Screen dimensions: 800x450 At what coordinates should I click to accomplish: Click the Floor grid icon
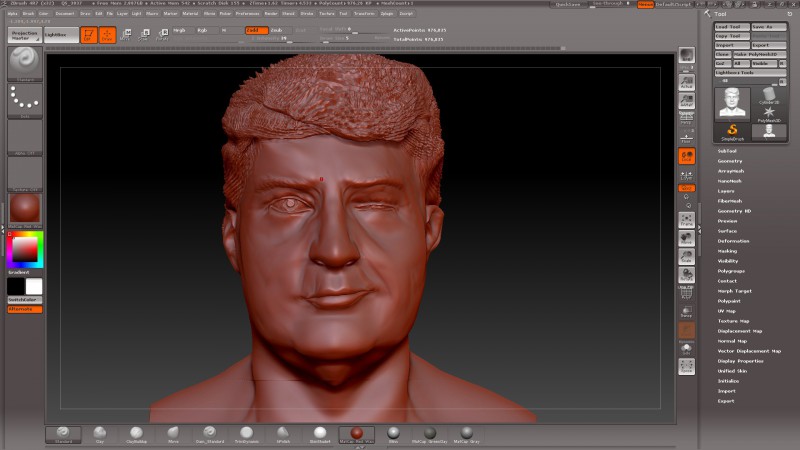687,138
